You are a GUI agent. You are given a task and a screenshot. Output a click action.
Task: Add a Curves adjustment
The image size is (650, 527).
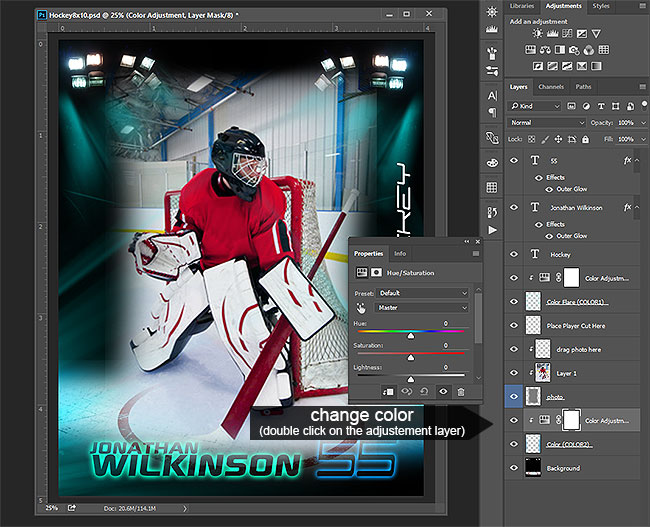pos(567,34)
